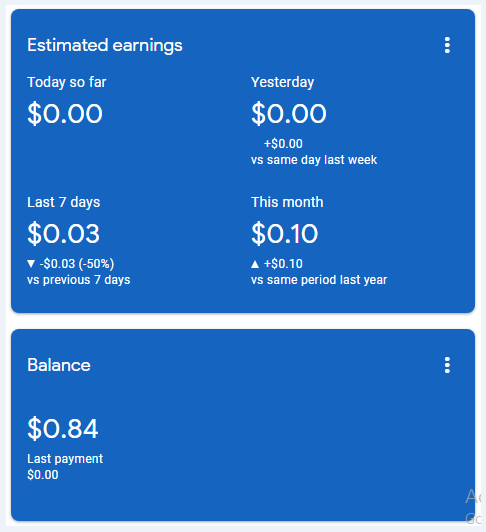Click the Last payment label
The width and height of the screenshot is (486, 532).
65,459
